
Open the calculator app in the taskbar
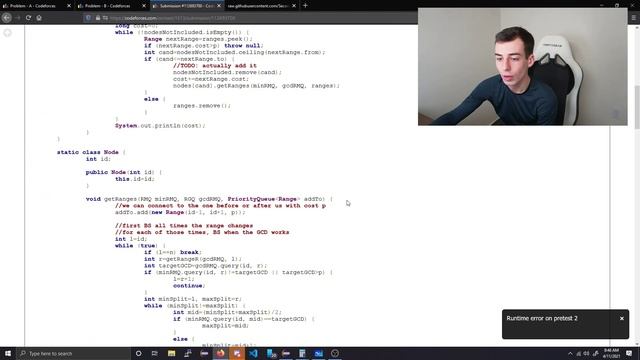(302, 353)
